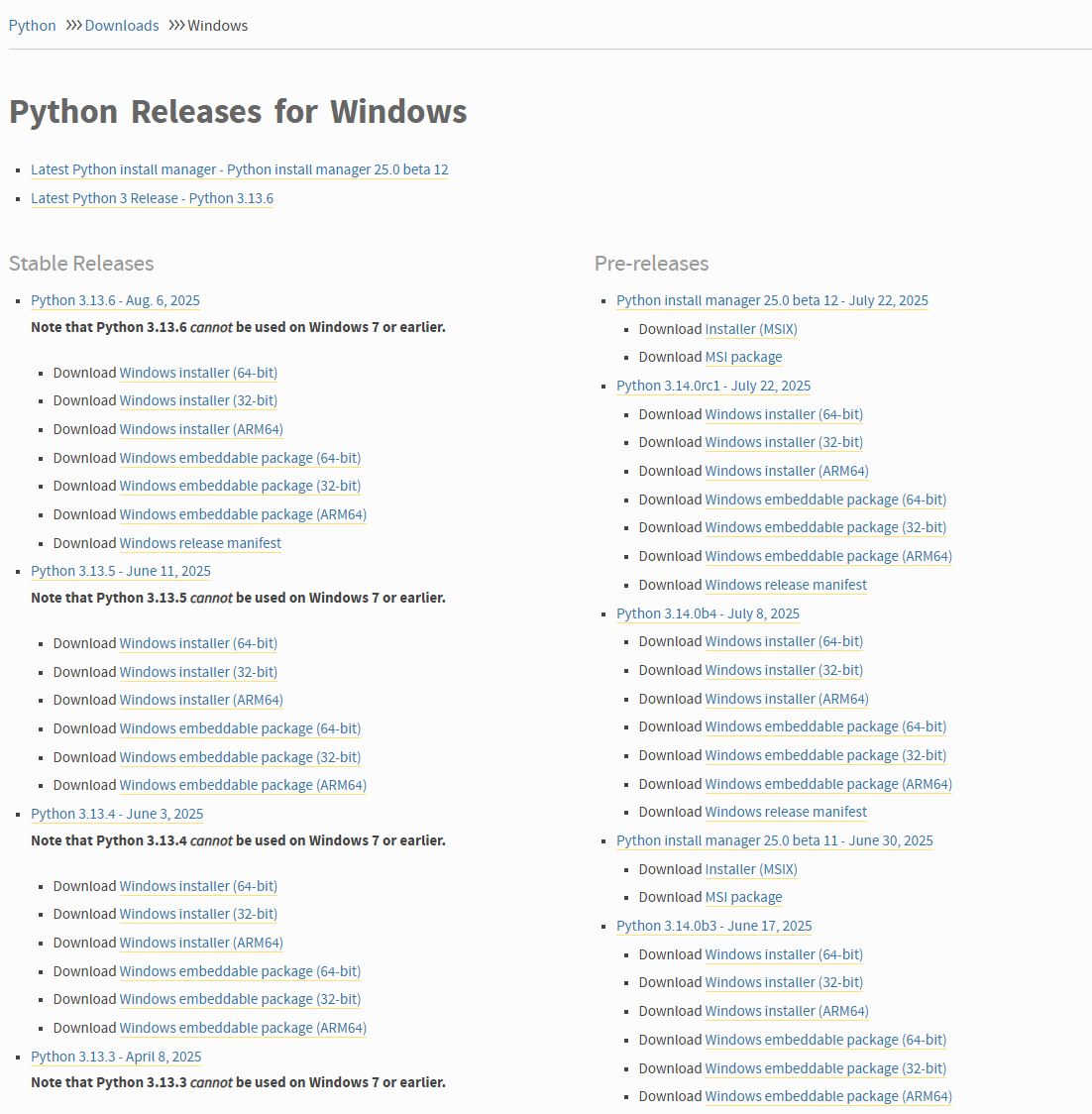Download Python 3.14.0rc1 Windows installer (64-bit)
This screenshot has width=1092, height=1114.
(784, 415)
